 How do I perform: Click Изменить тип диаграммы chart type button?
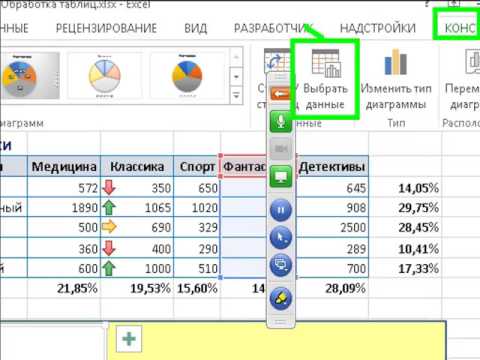tap(396, 79)
